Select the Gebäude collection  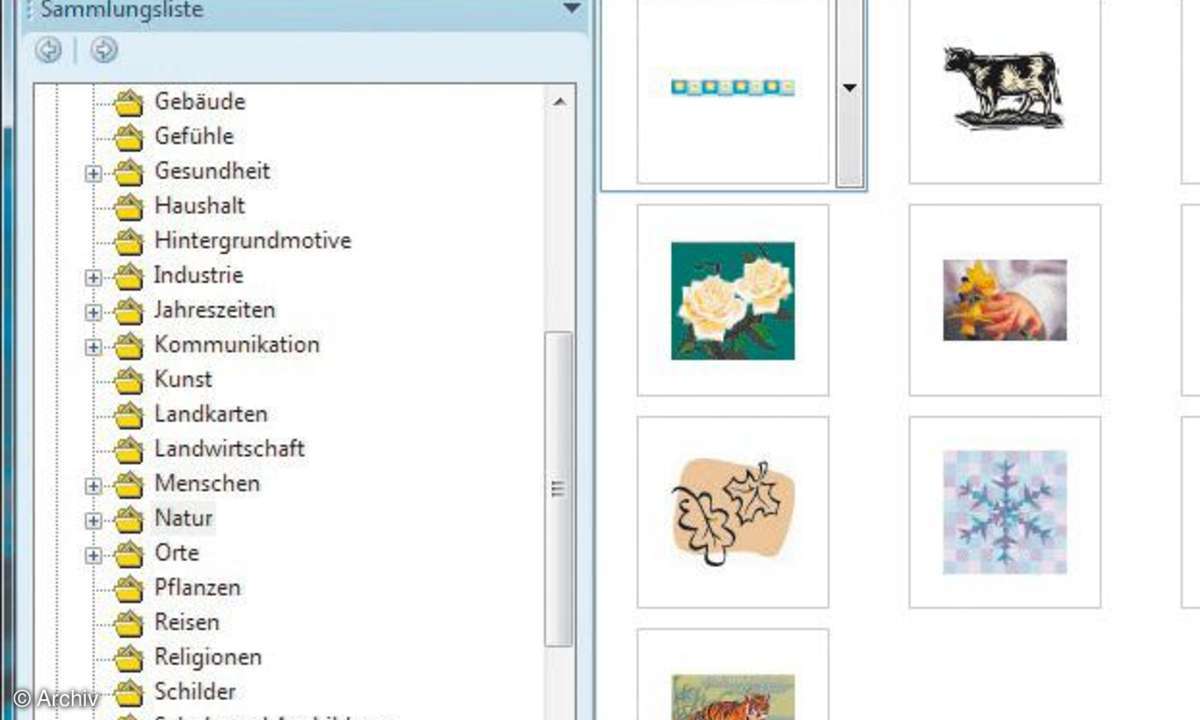pyautogui.click(x=200, y=101)
